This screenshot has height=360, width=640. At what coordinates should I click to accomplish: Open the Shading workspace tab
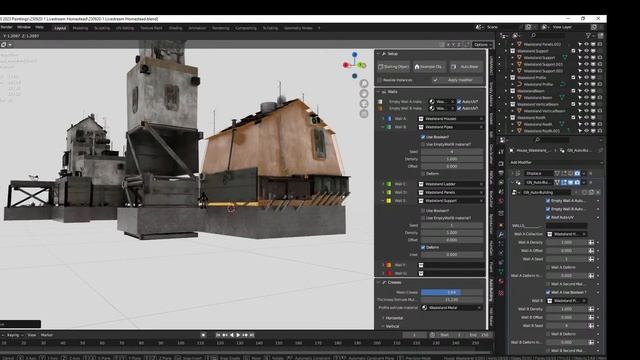(x=176, y=28)
